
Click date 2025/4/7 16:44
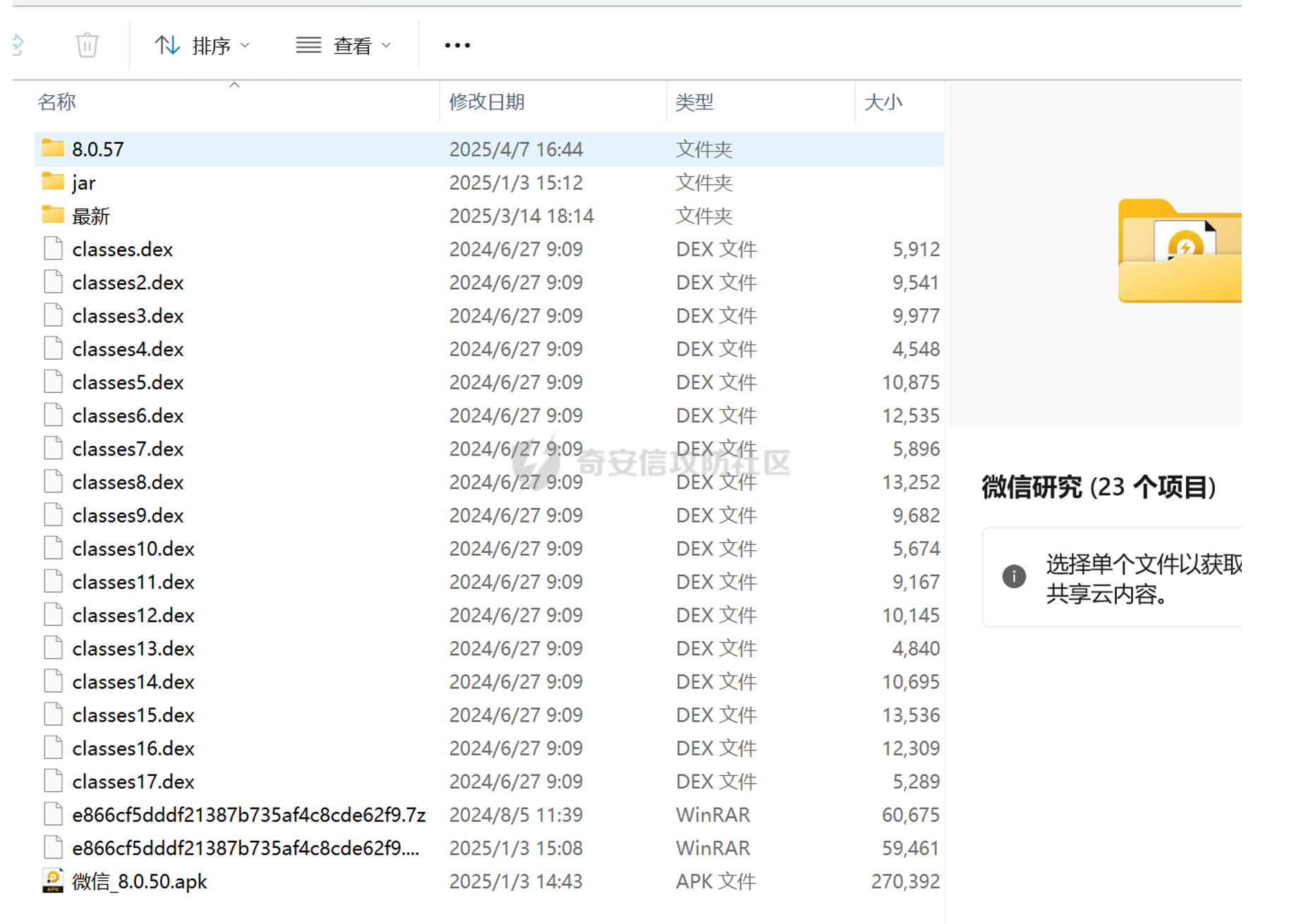(516, 149)
